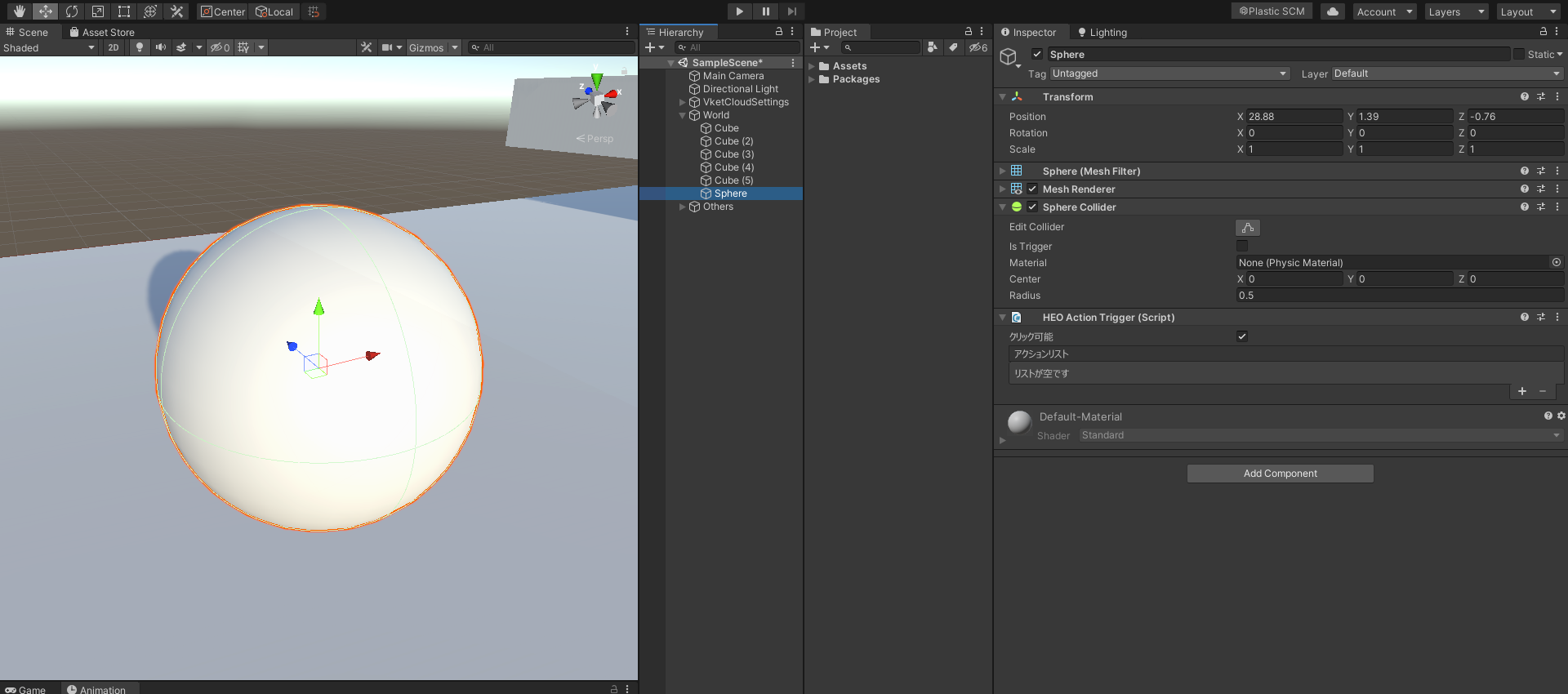
Task: Select the Move tool
Action: (x=46, y=11)
